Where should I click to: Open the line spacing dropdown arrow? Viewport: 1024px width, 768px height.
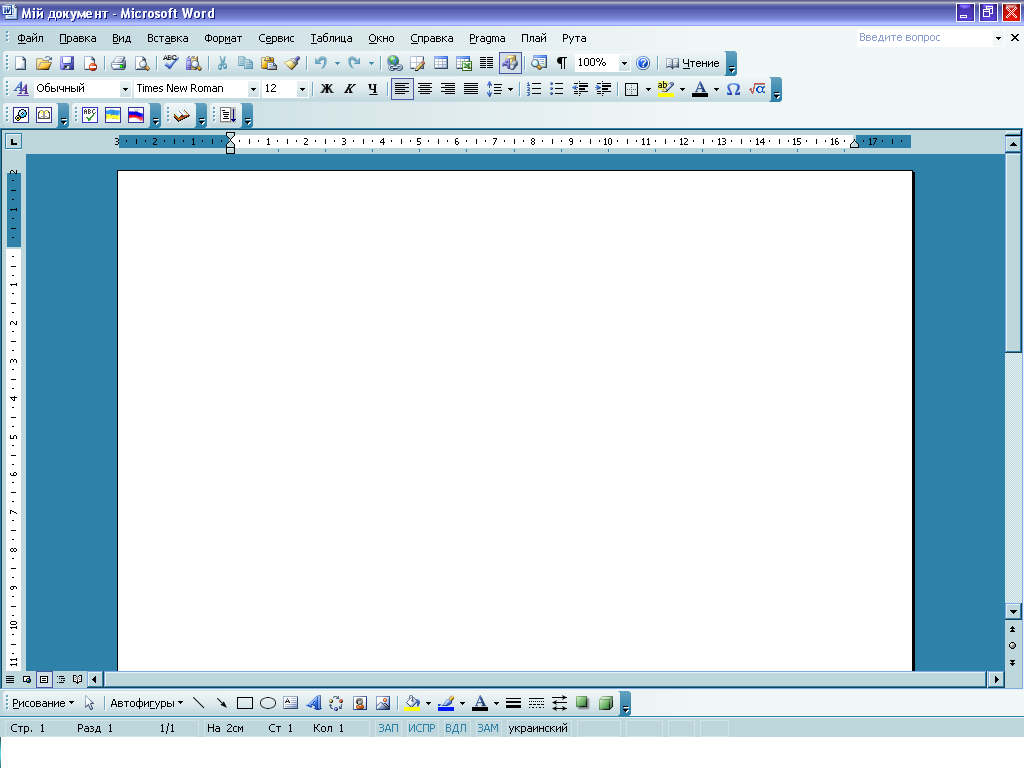point(510,89)
